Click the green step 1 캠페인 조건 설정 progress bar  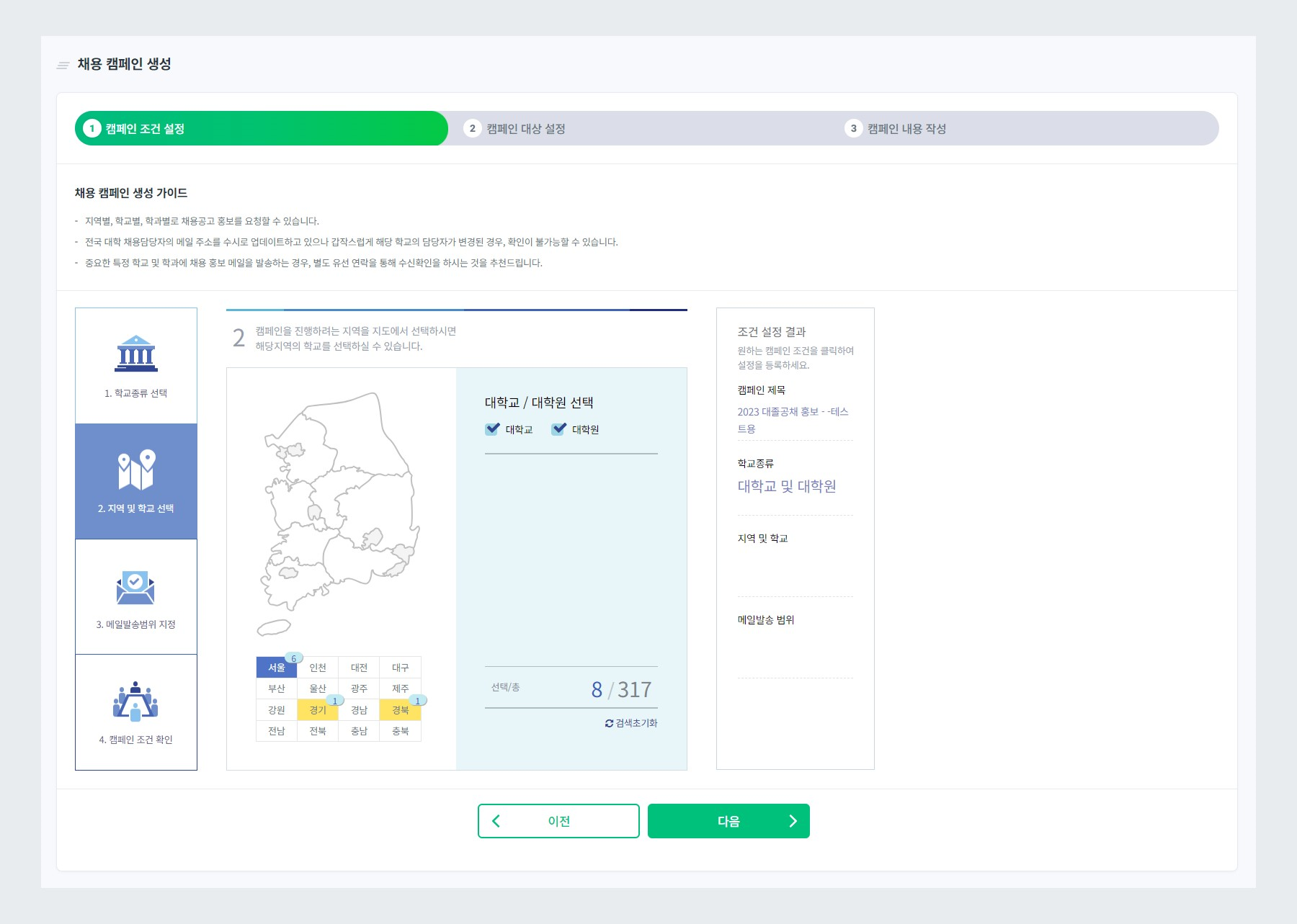[x=262, y=128]
